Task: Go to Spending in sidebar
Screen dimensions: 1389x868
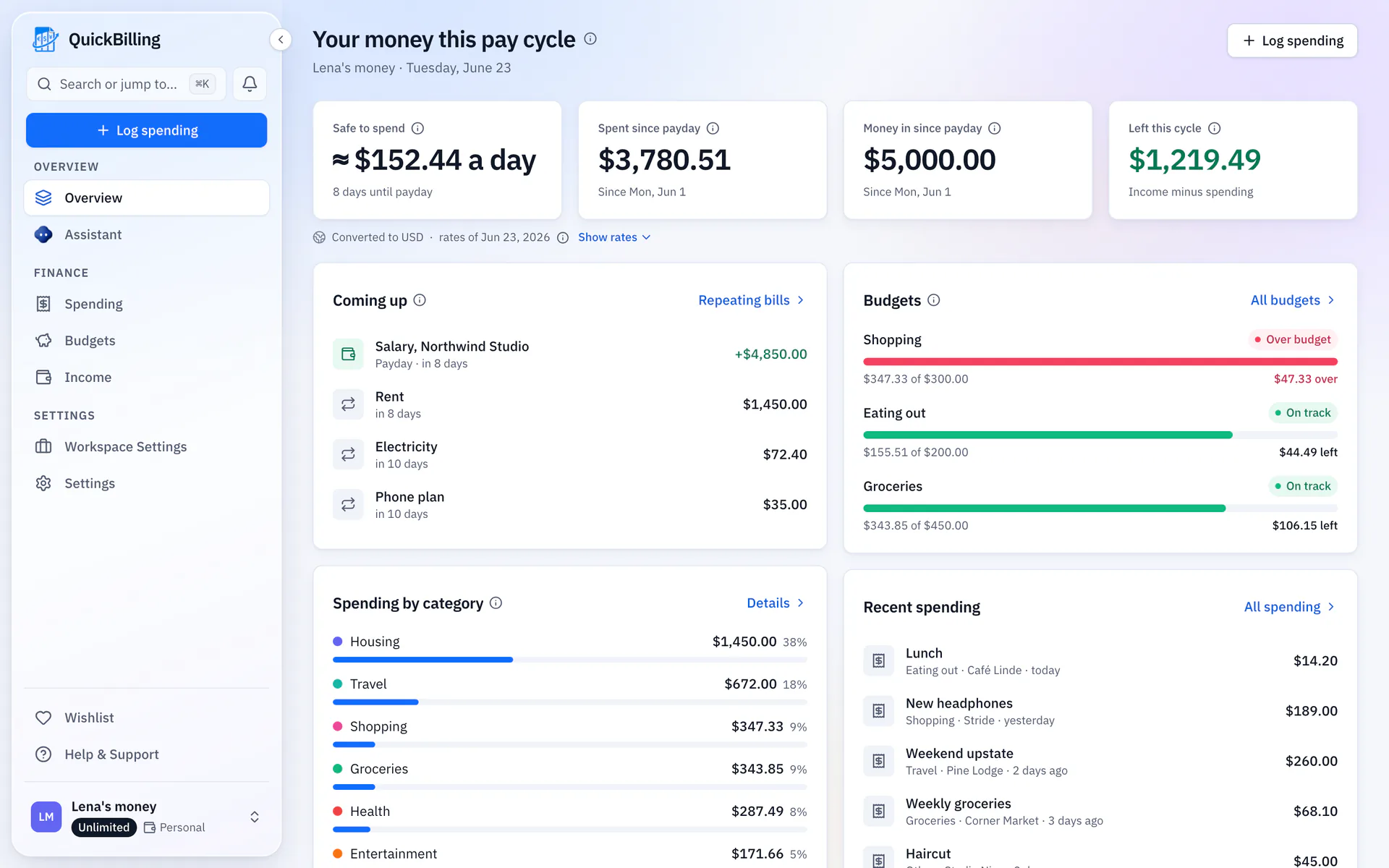Action: tap(146, 304)
